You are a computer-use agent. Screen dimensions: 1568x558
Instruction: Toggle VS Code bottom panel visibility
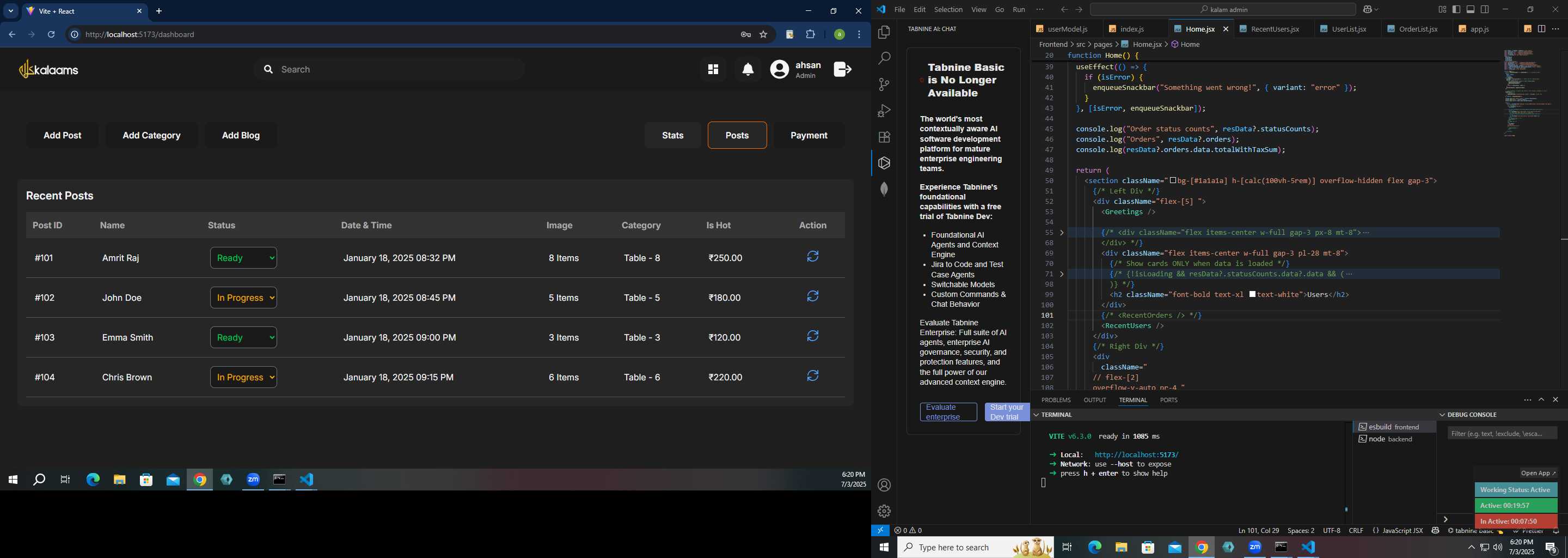click(1471, 9)
